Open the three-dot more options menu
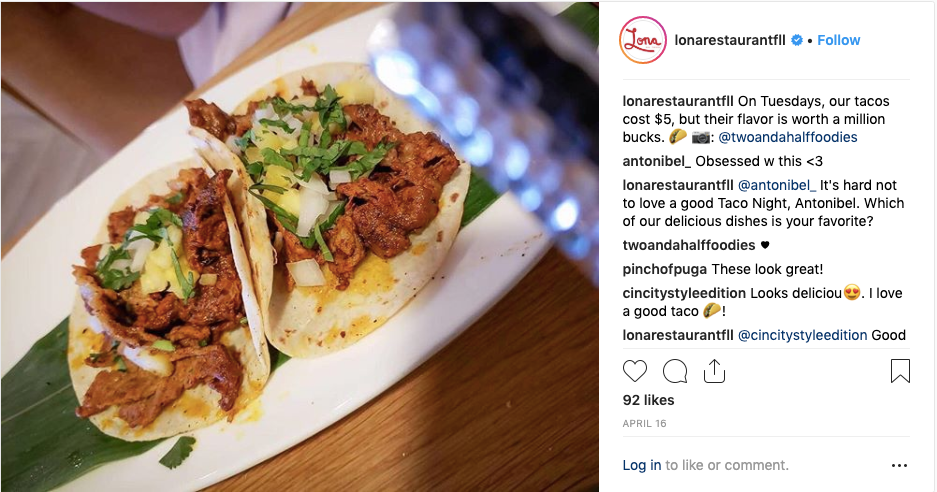Viewport: 937px width, 492px height. (x=899, y=465)
